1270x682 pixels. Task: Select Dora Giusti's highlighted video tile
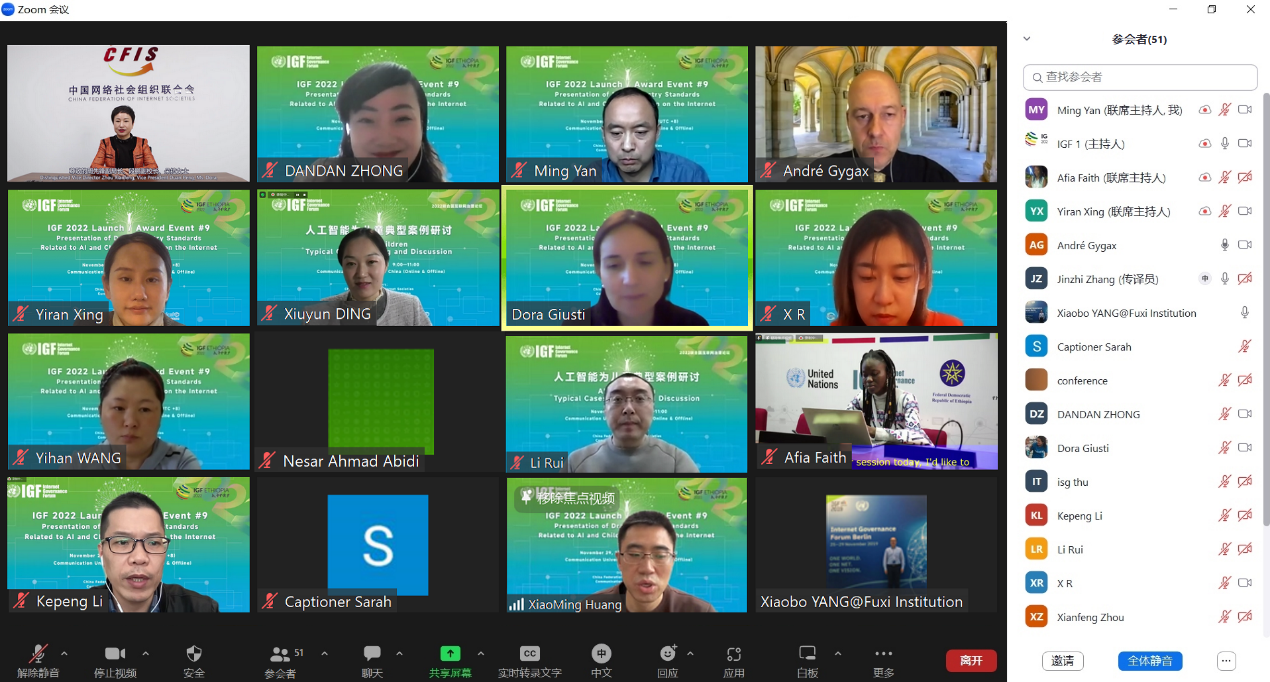pos(626,257)
